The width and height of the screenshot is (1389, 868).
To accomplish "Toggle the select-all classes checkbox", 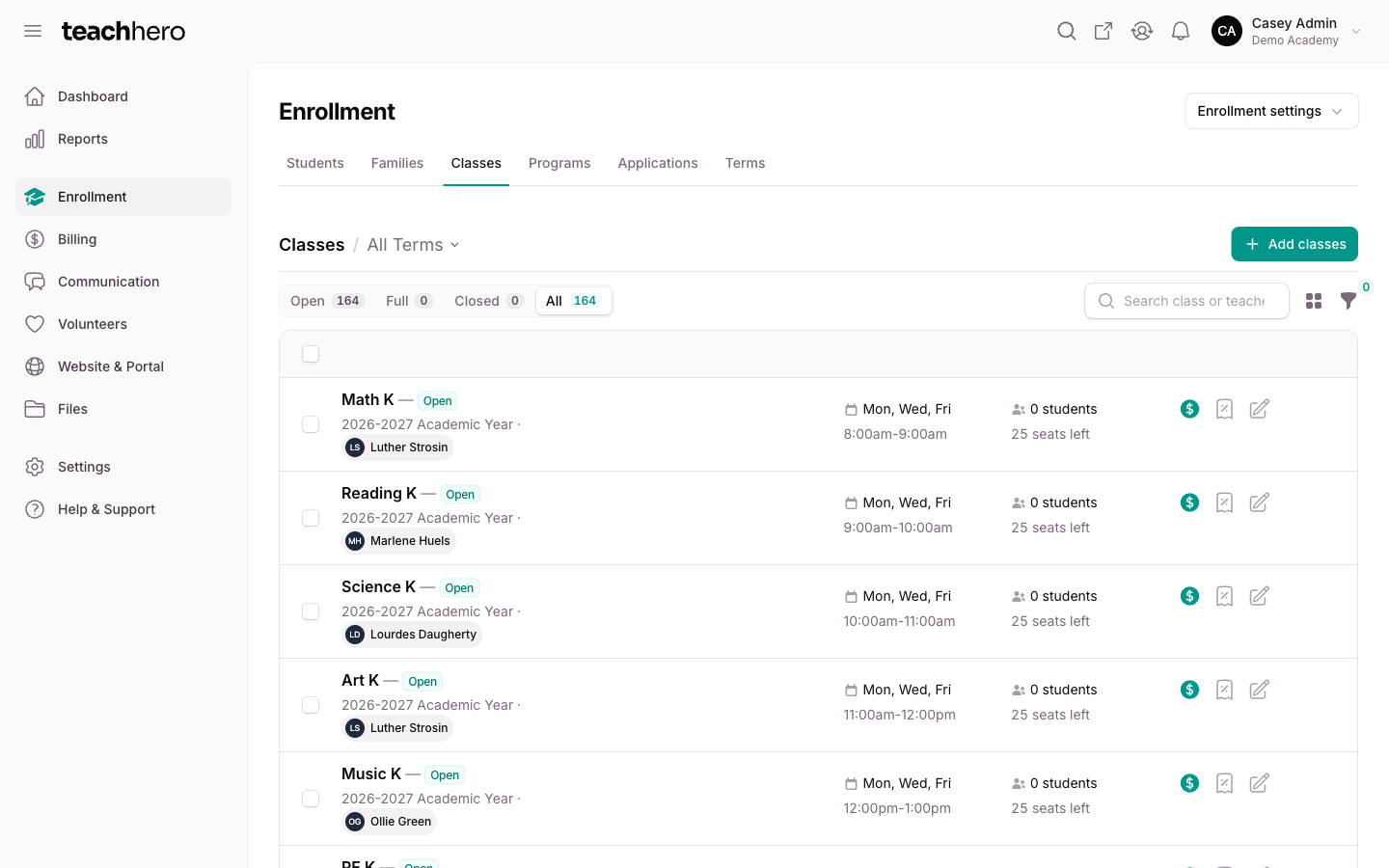I will coord(311,354).
